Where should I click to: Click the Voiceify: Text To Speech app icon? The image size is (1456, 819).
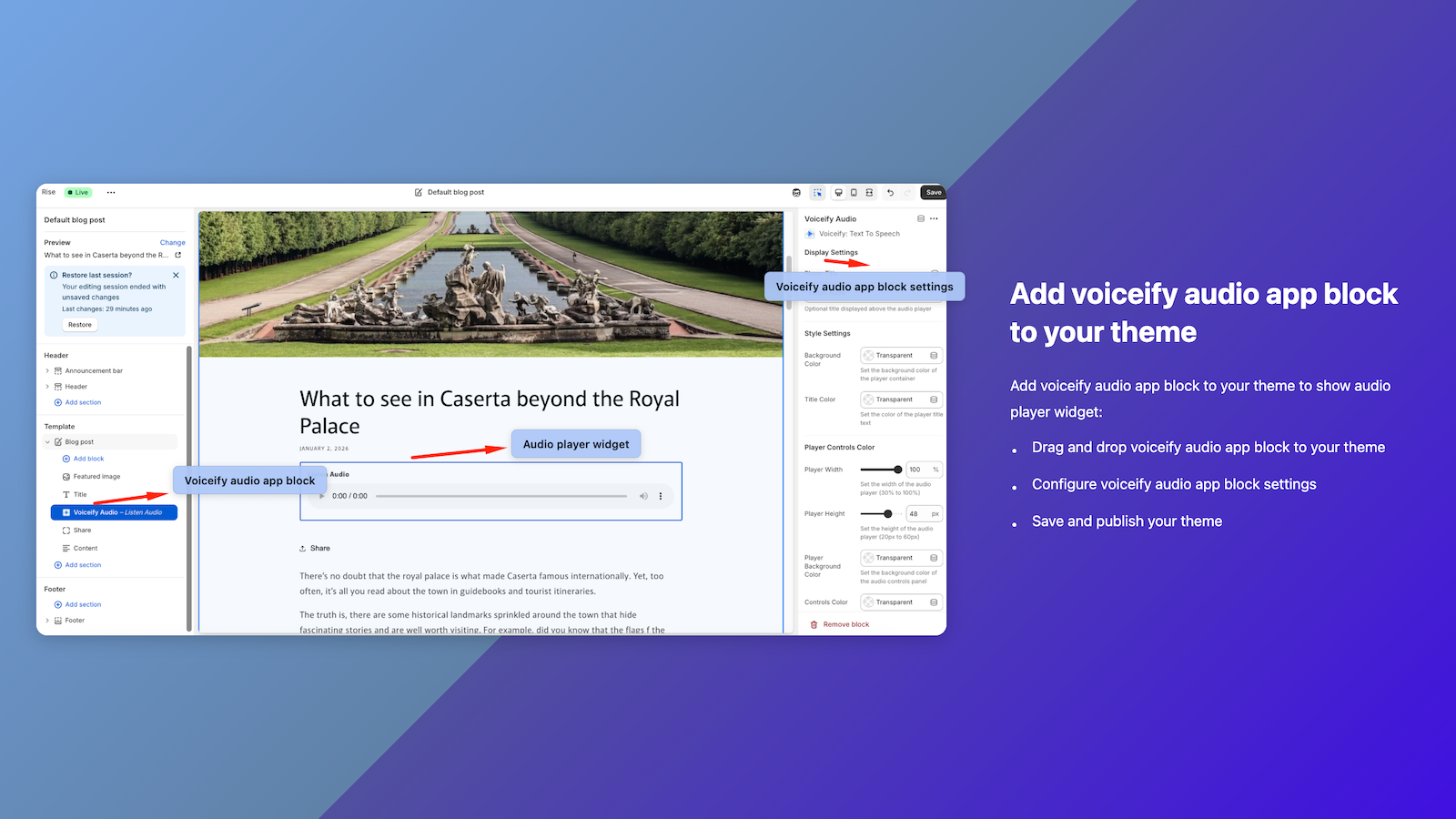point(809,234)
